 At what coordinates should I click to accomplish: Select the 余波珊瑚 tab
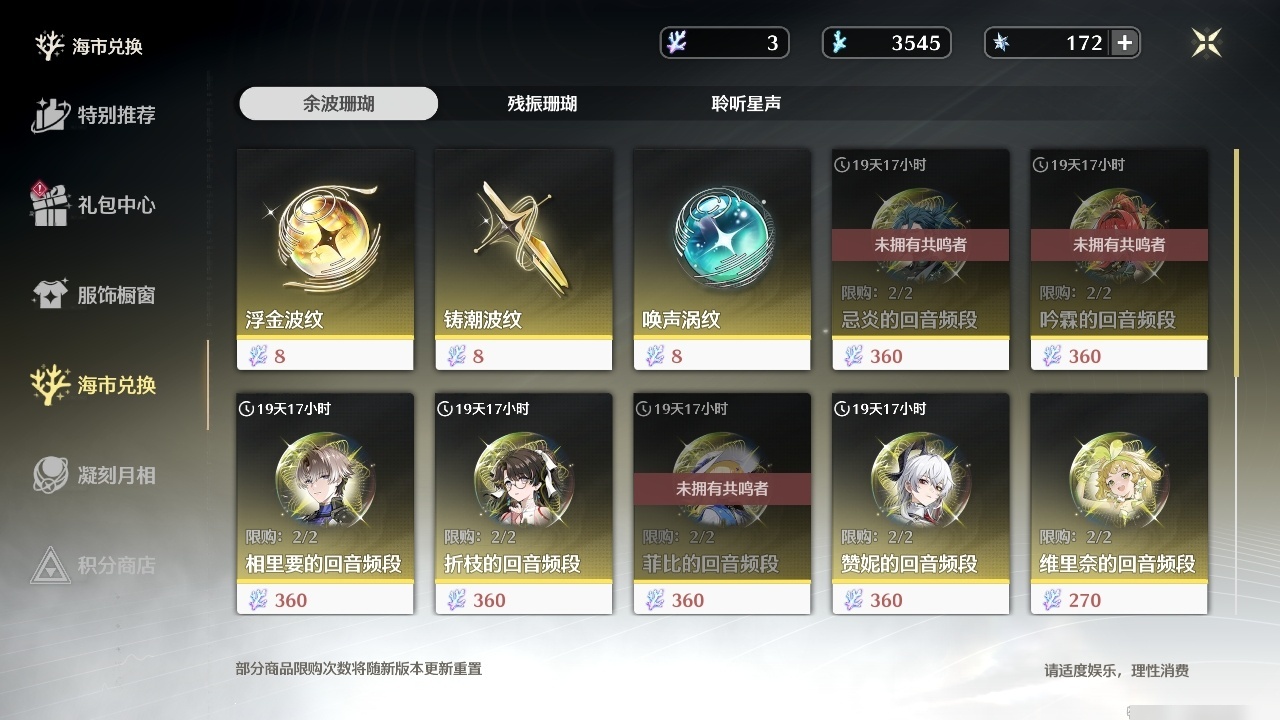pyautogui.click(x=338, y=103)
